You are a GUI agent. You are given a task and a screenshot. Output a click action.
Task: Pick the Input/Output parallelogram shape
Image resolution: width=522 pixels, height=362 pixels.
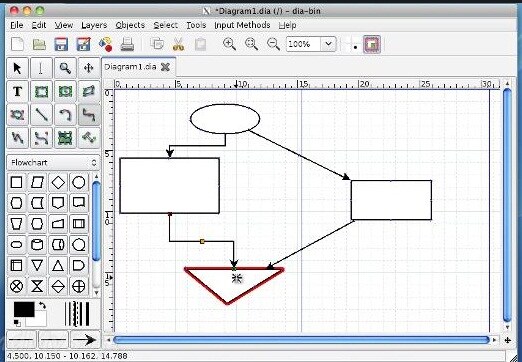click(x=37, y=182)
